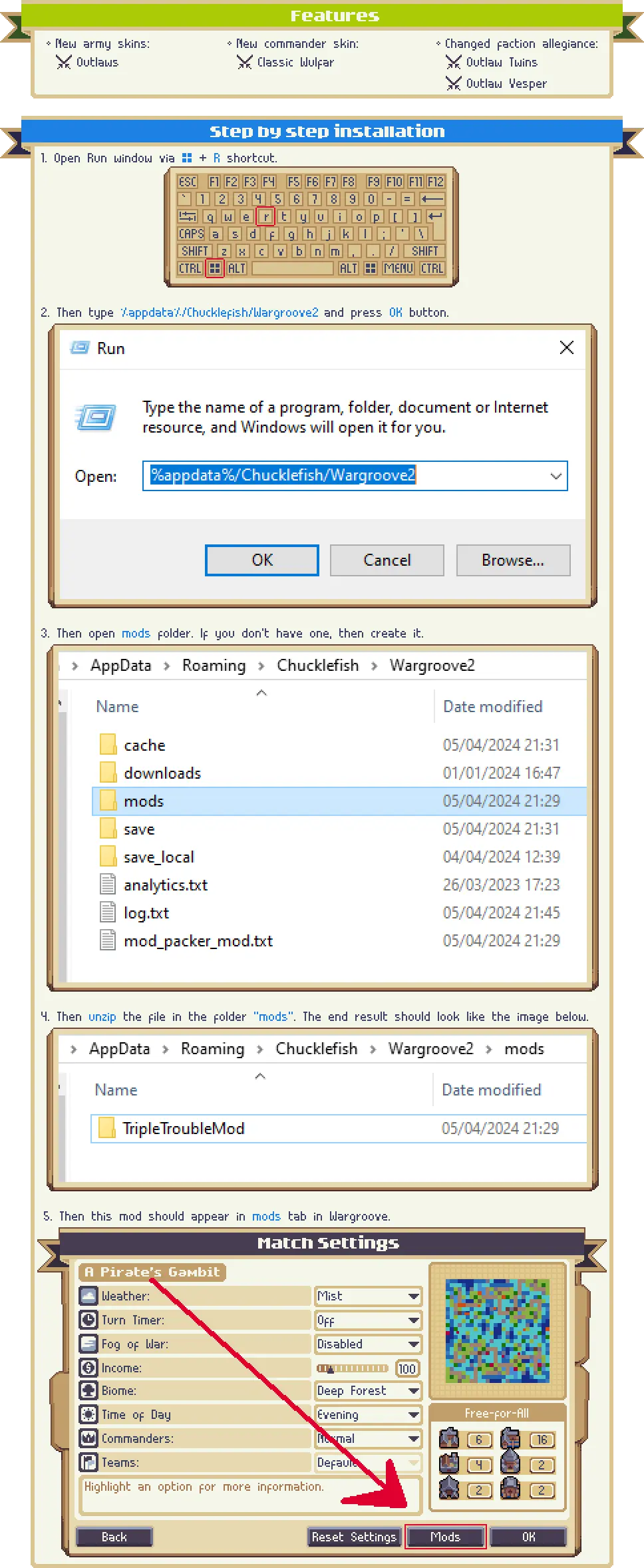Click the Reset Settings button
Viewport: 644px width, 1568px height.
(354, 1537)
